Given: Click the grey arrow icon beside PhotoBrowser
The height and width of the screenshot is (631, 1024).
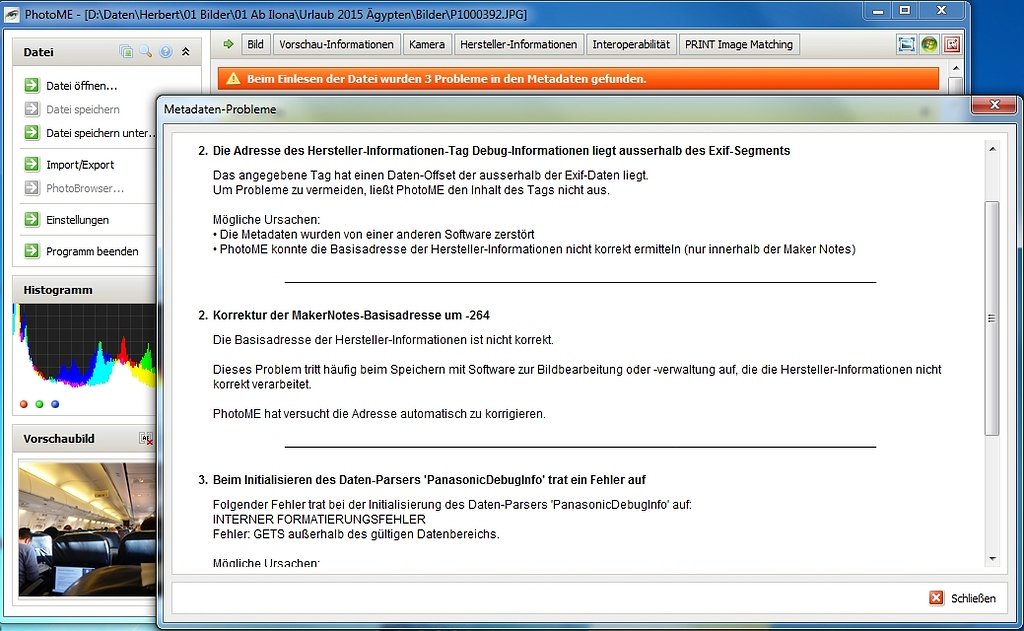Looking at the screenshot, I should pyautogui.click(x=31, y=187).
